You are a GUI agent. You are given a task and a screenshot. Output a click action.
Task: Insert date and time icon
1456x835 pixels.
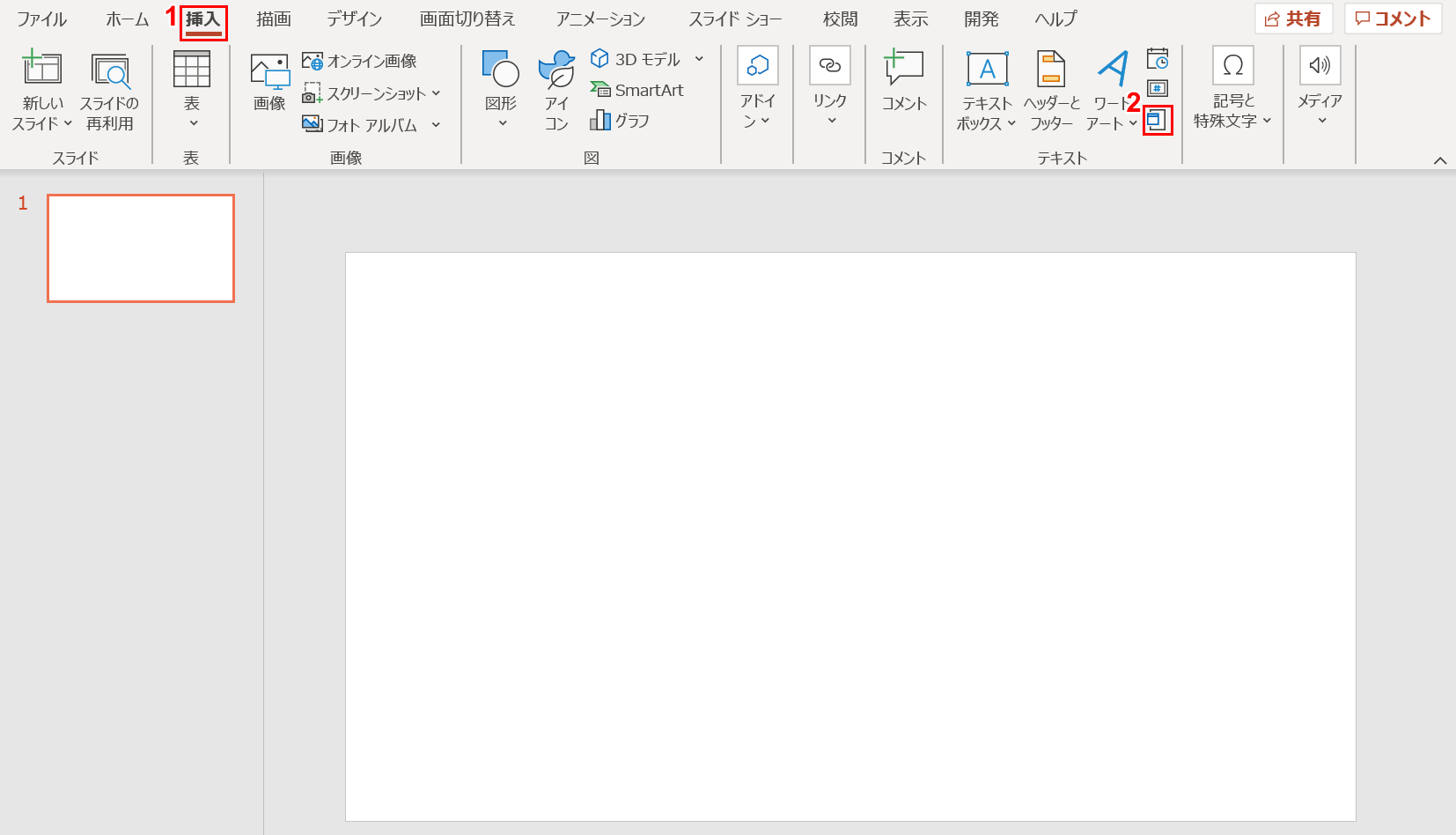tap(1158, 60)
